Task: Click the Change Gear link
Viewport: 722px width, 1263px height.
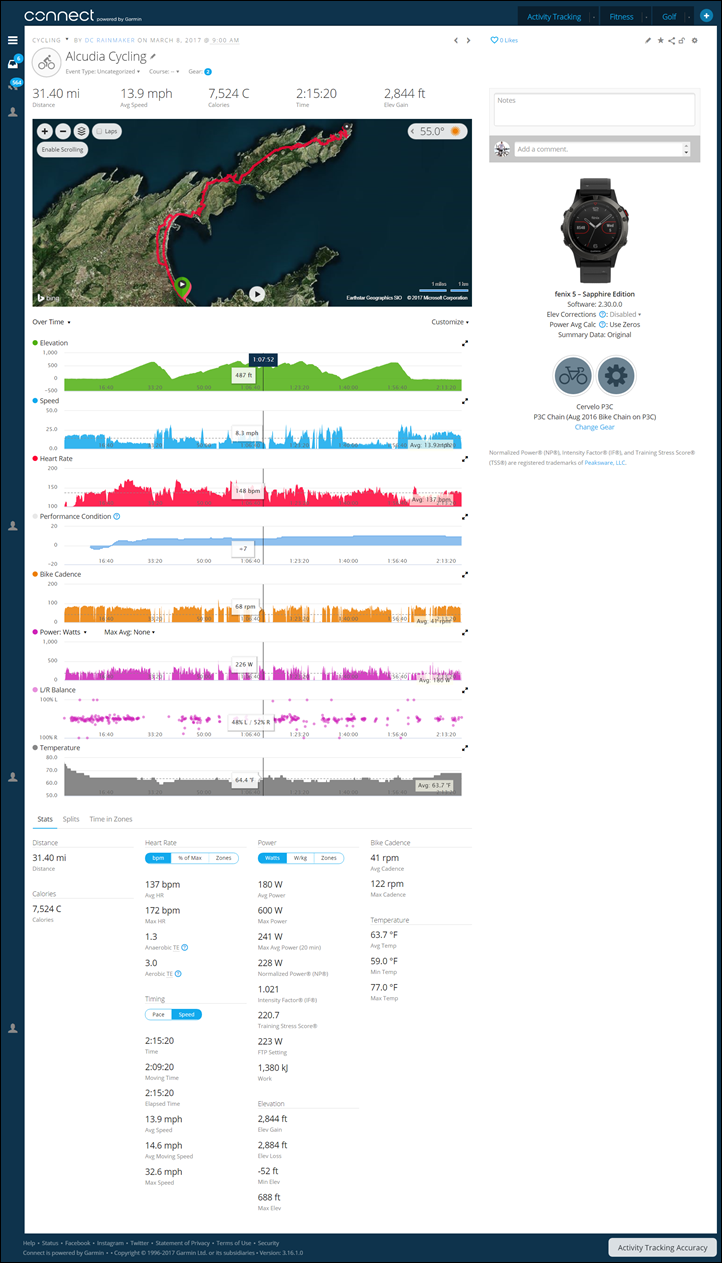Action: click(x=594, y=427)
